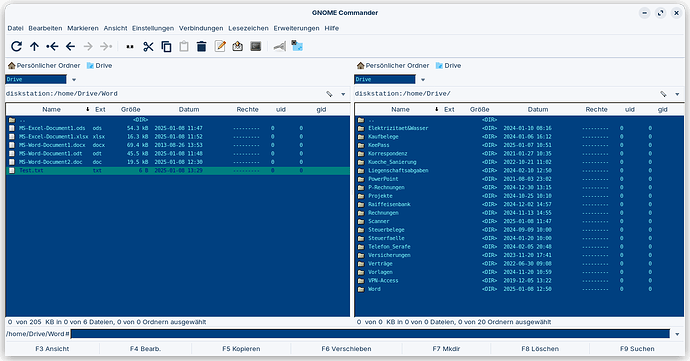
Task: Select the VPN-Access folder row
Action: tap(519, 280)
